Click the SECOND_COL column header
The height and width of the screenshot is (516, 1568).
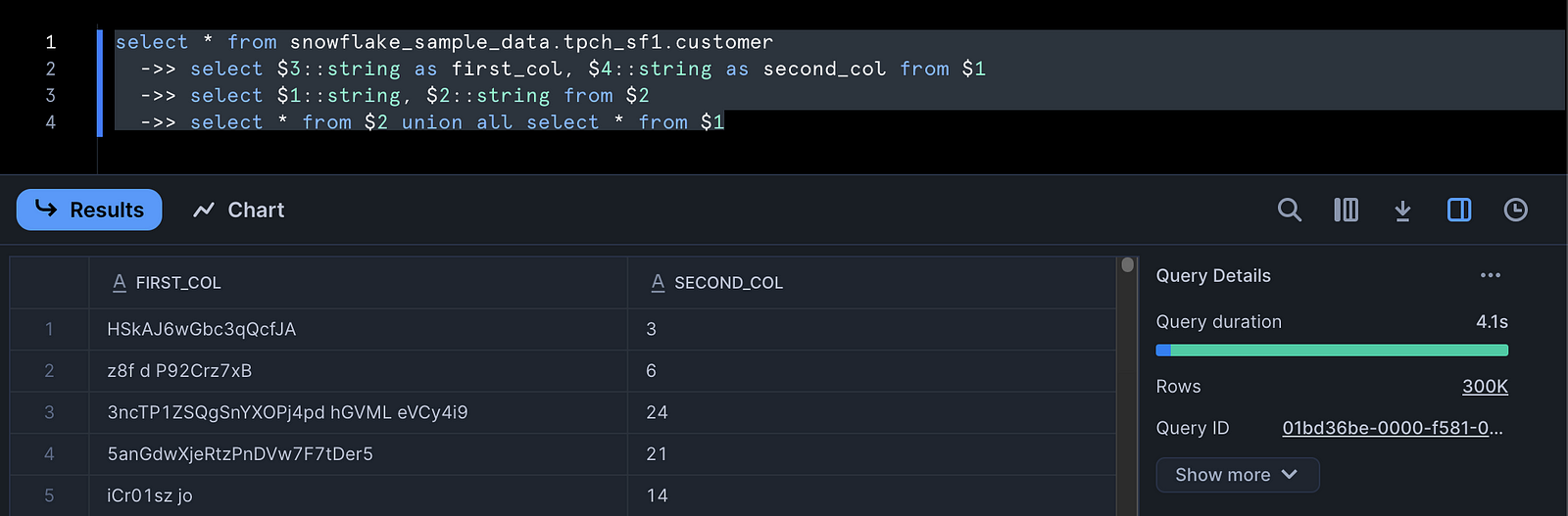(x=872, y=283)
